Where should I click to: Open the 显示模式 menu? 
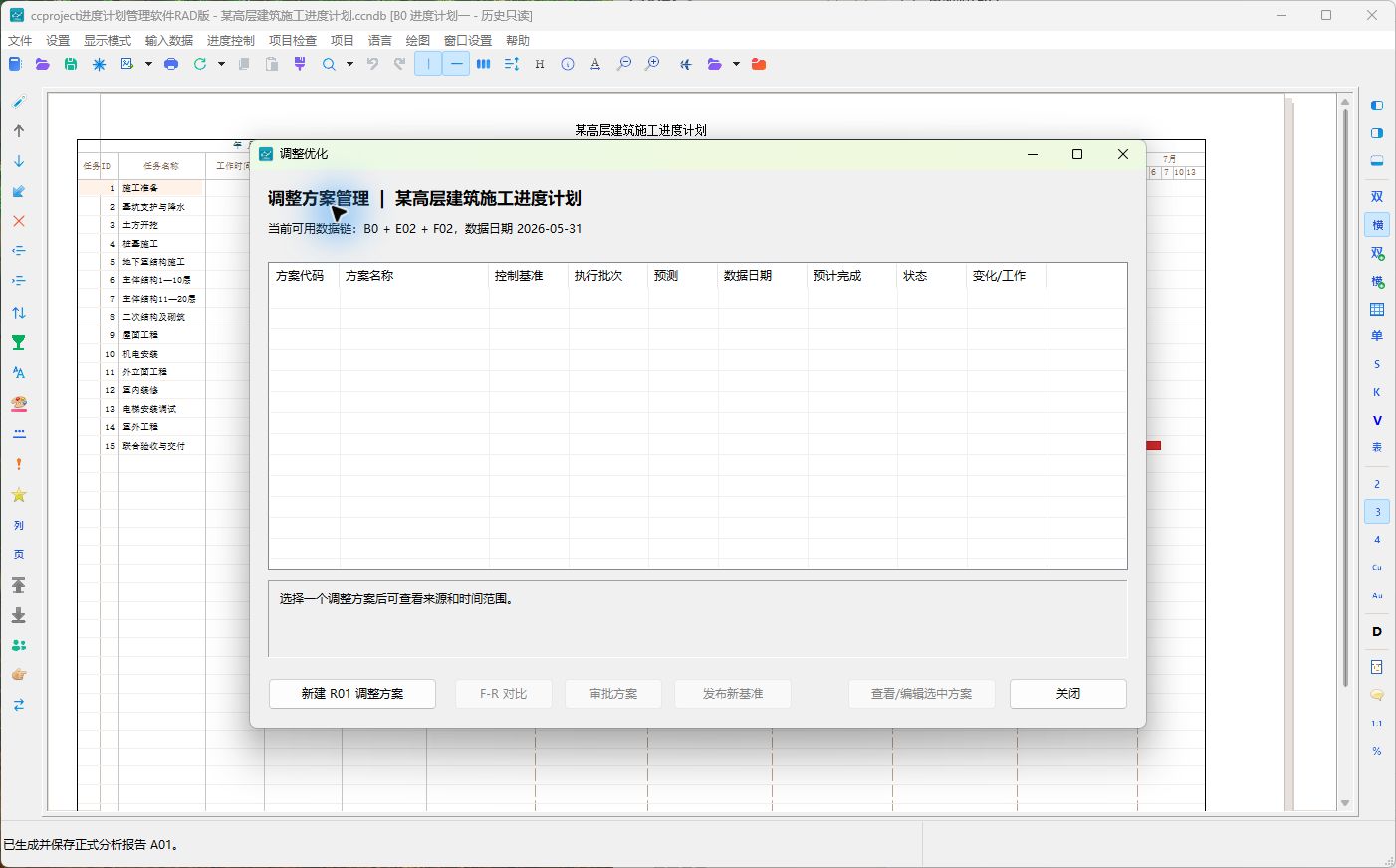[108, 40]
